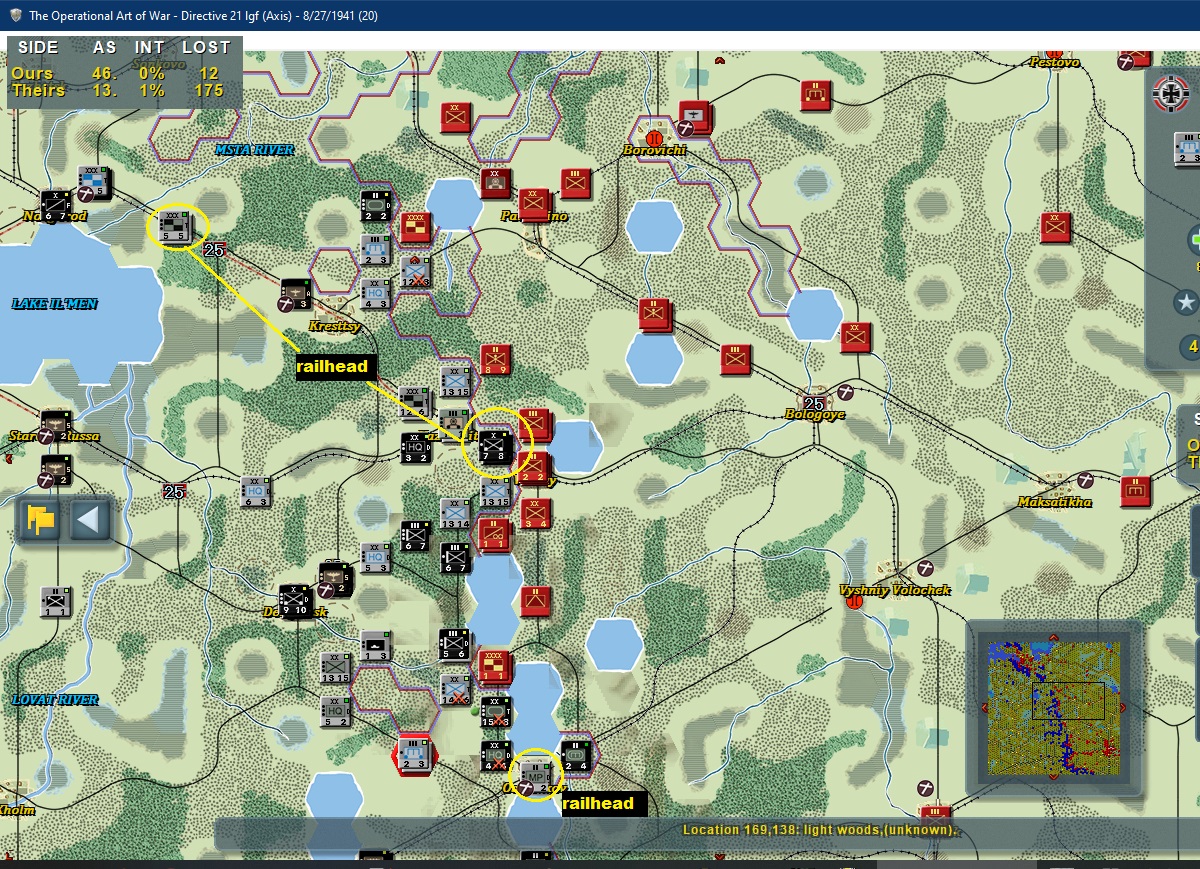1200x869 pixels.
Task: Select the gray HQ unit labeled 5 3
Action: click(x=376, y=557)
